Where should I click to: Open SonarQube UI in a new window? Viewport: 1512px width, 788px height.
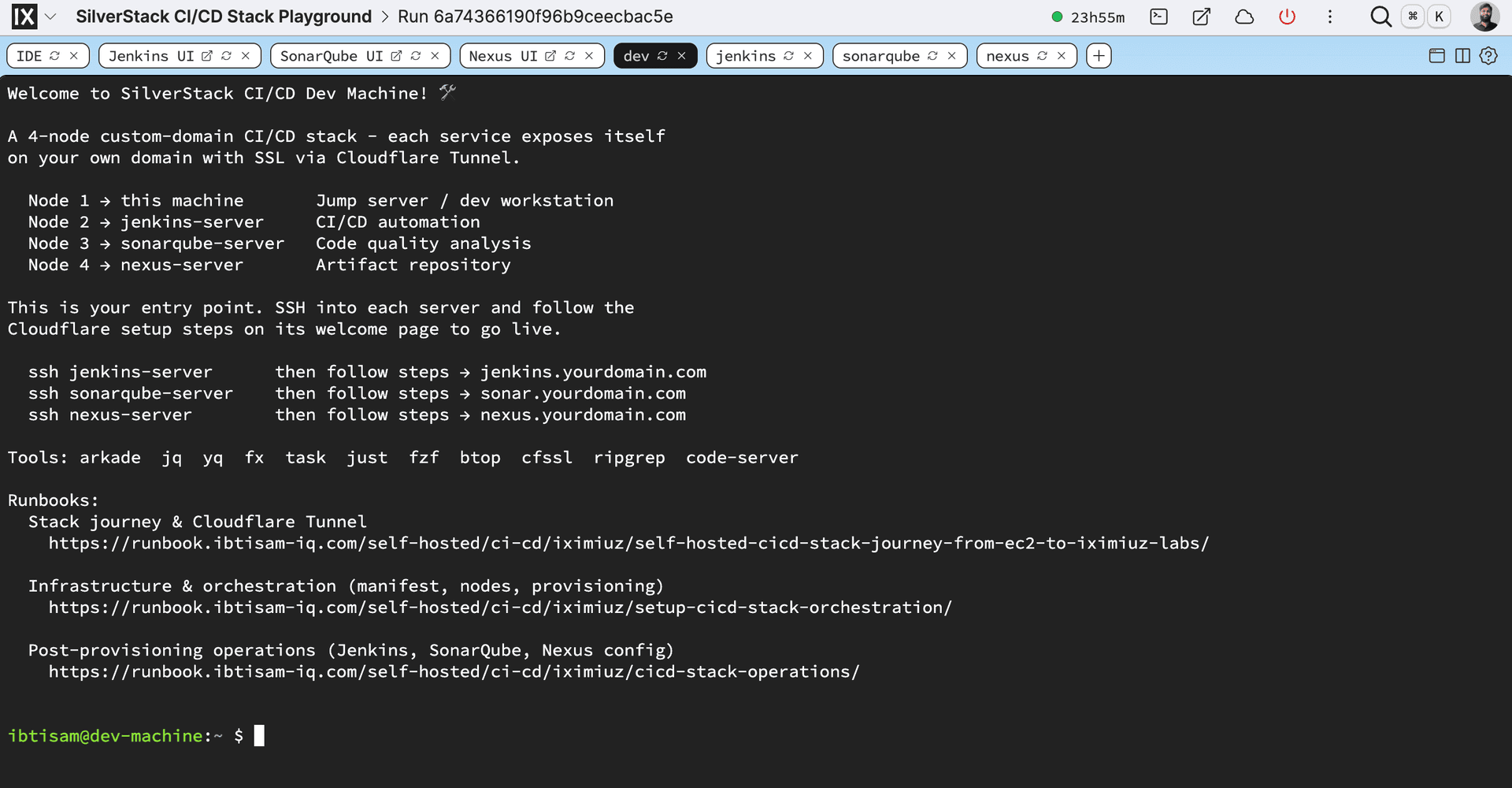click(397, 56)
